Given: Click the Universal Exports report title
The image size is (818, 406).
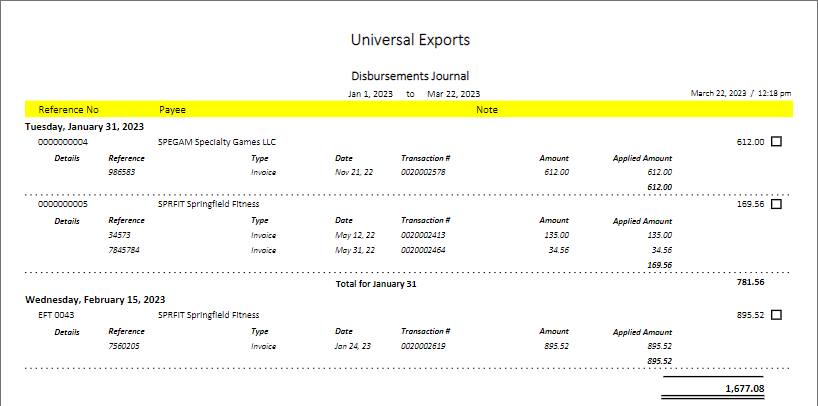Looking at the screenshot, I should click(410, 40).
